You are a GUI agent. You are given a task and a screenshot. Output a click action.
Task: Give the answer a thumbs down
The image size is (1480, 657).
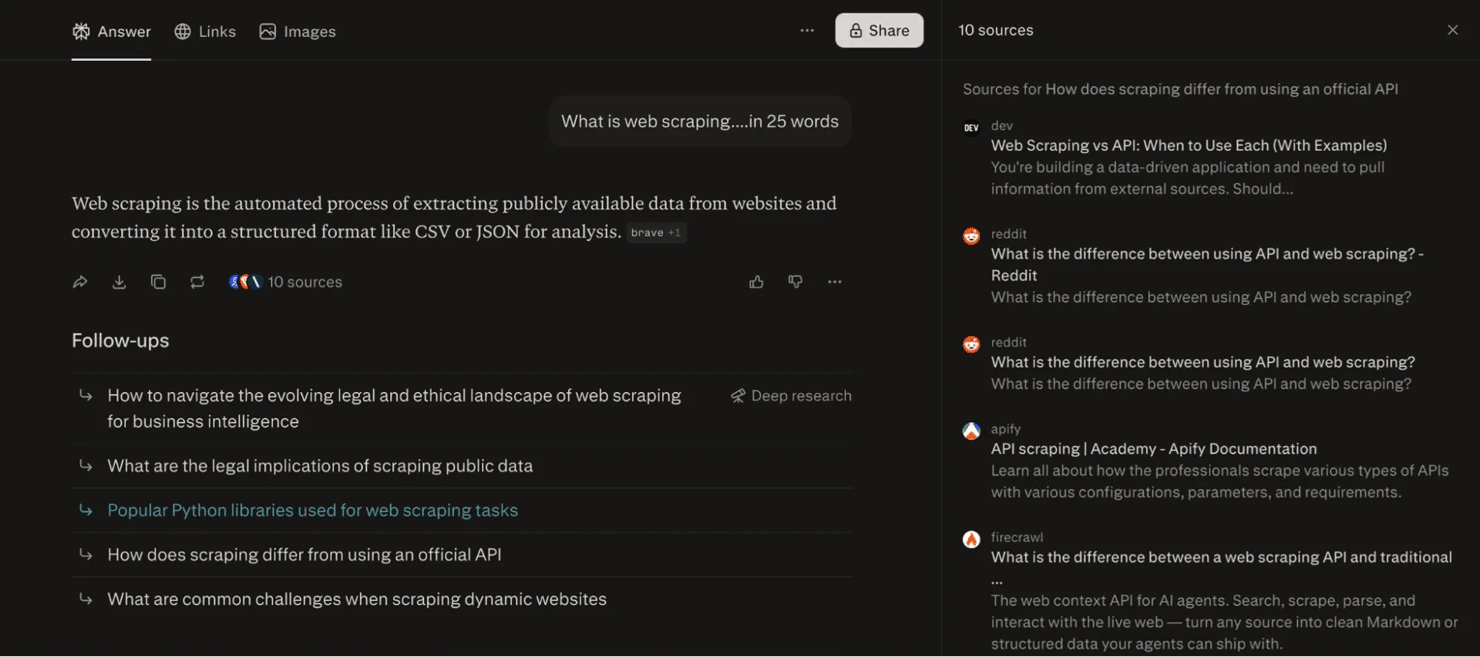pyautogui.click(x=795, y=282)
